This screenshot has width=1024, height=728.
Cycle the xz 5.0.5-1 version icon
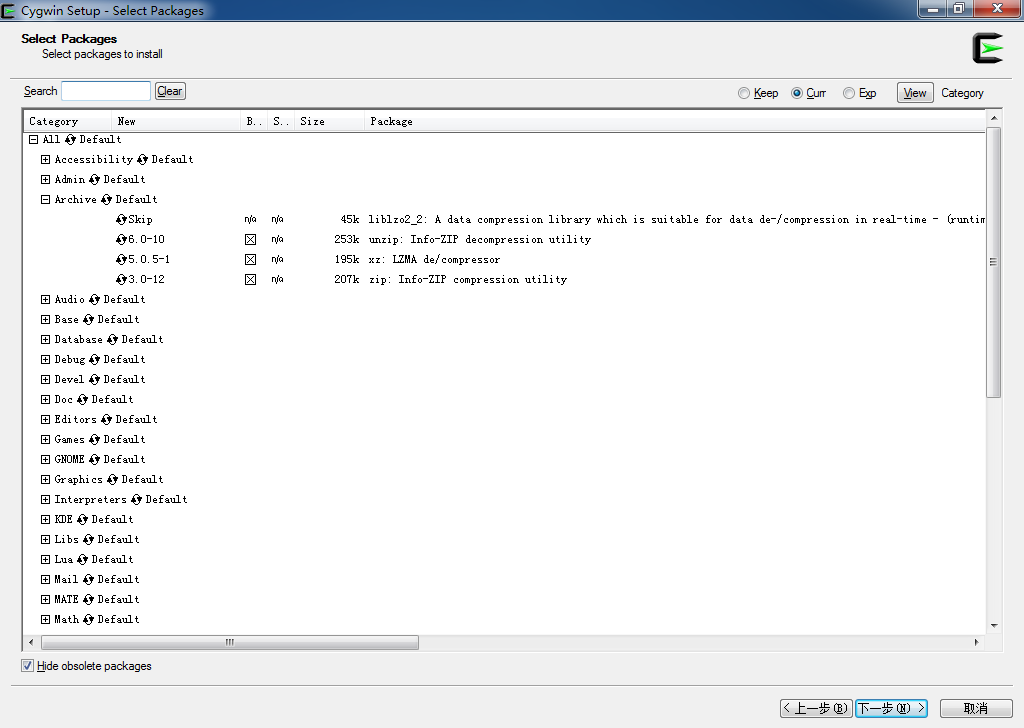[x=121, y=260]
